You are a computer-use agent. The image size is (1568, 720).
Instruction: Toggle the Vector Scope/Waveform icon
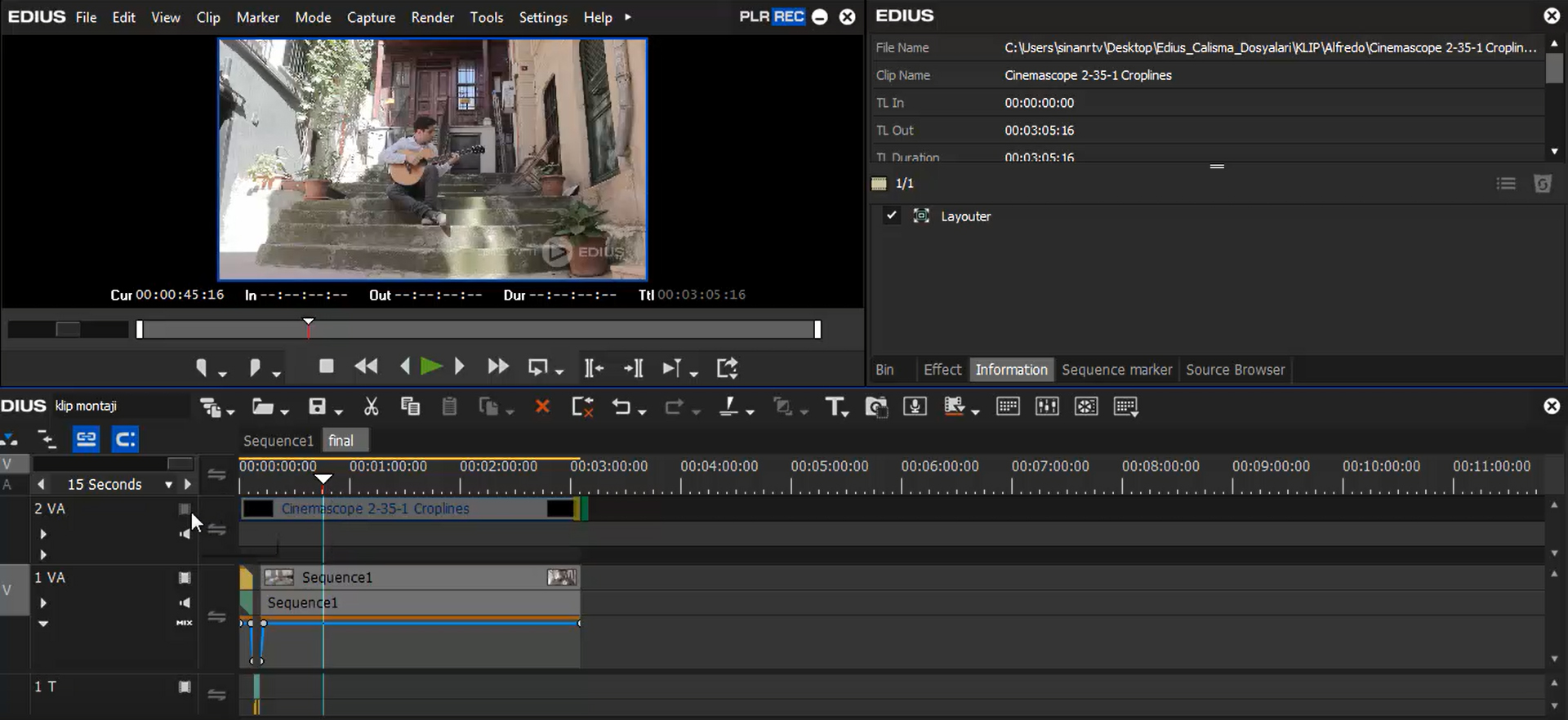point(1086,406)
